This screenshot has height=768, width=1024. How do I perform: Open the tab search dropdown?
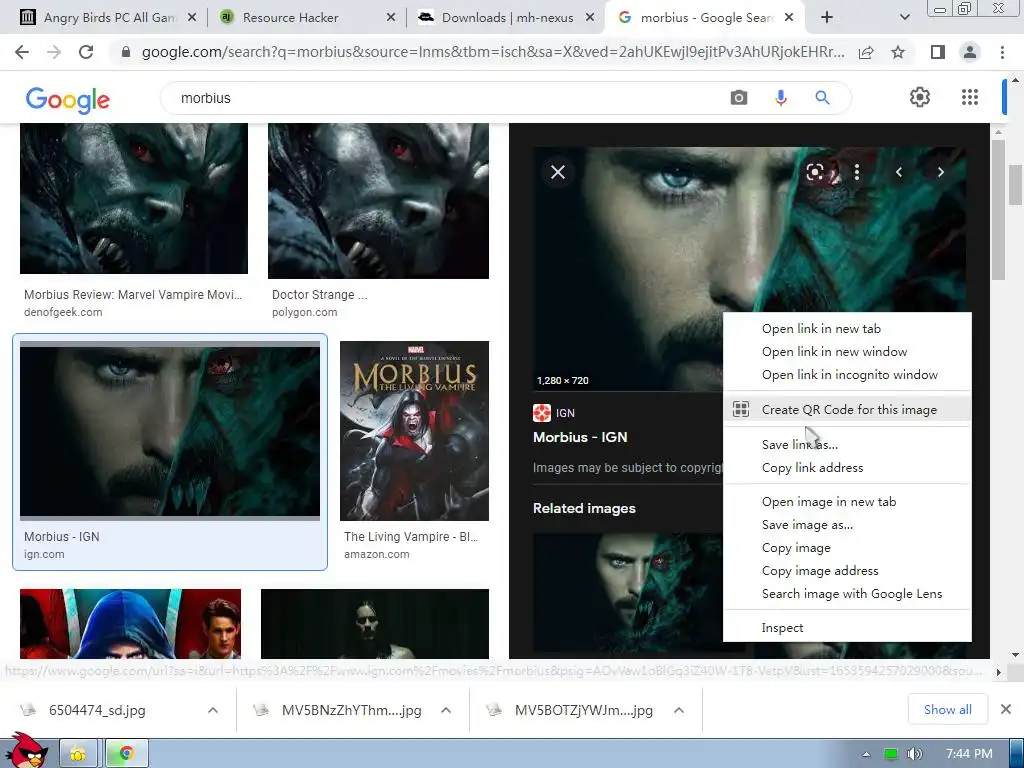904,18
